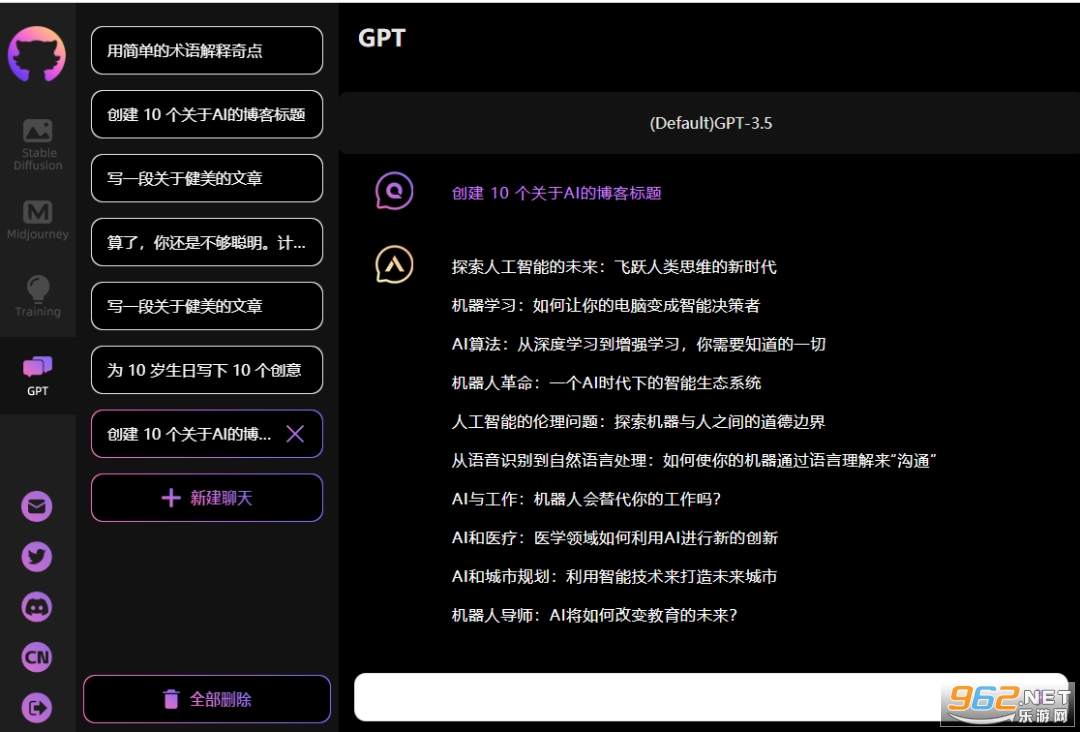Click the logout arrow icon
The height and width of the screenshot is (732, 1080).
click(37, 707)
